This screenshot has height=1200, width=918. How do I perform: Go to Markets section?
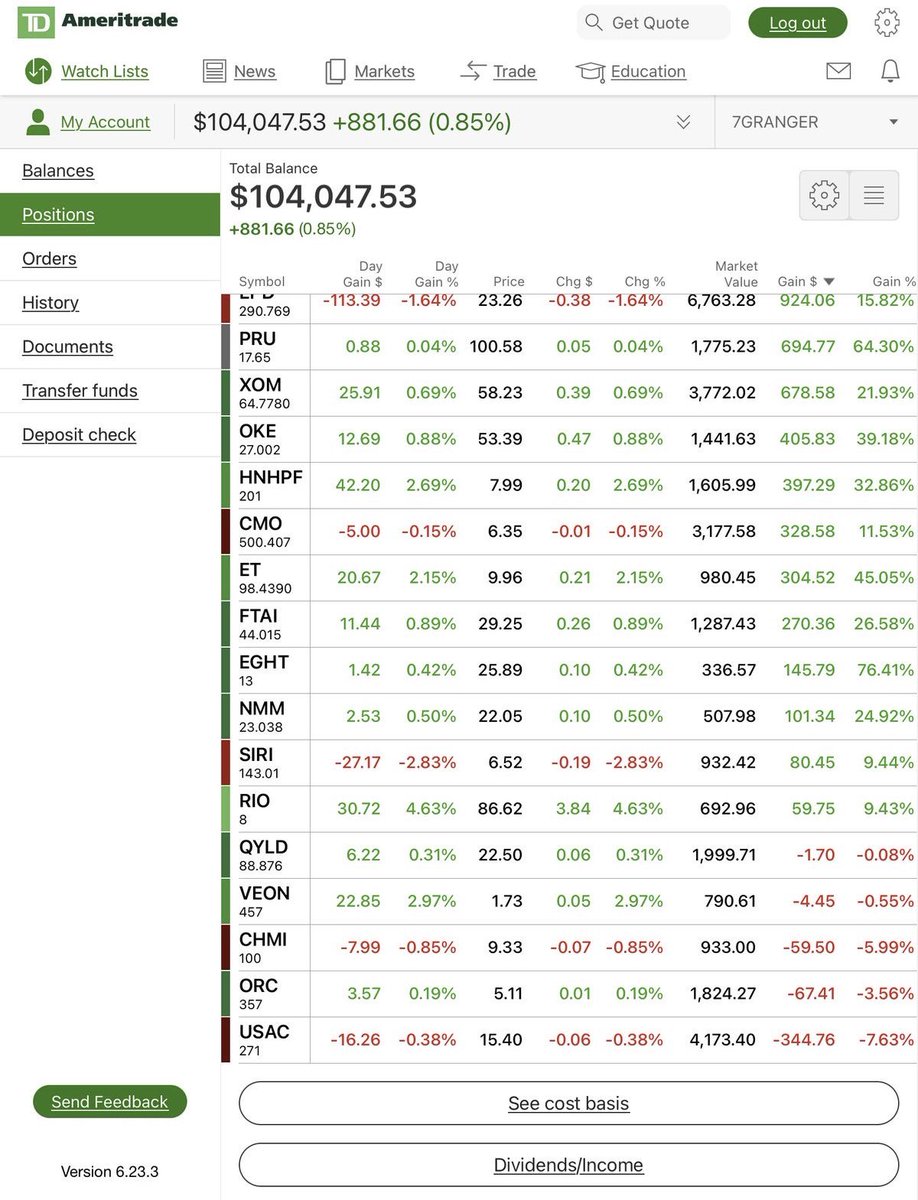384,71
